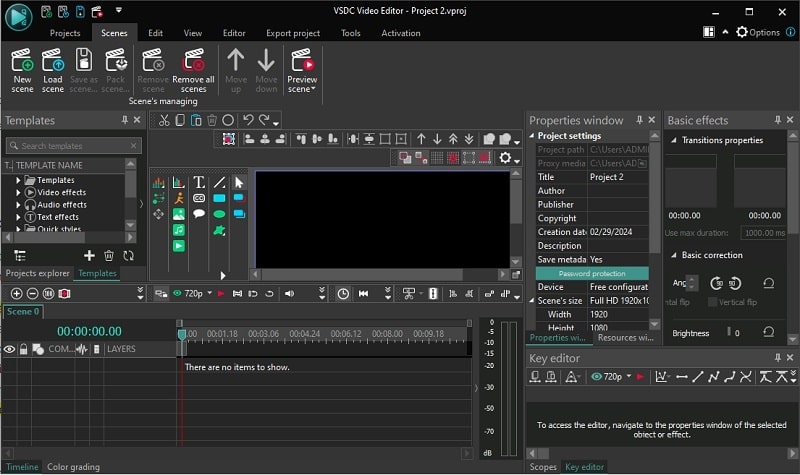Screen dimensions: 800x475
Task: Switch to the Scopes tab
Action: click(543, 467)
